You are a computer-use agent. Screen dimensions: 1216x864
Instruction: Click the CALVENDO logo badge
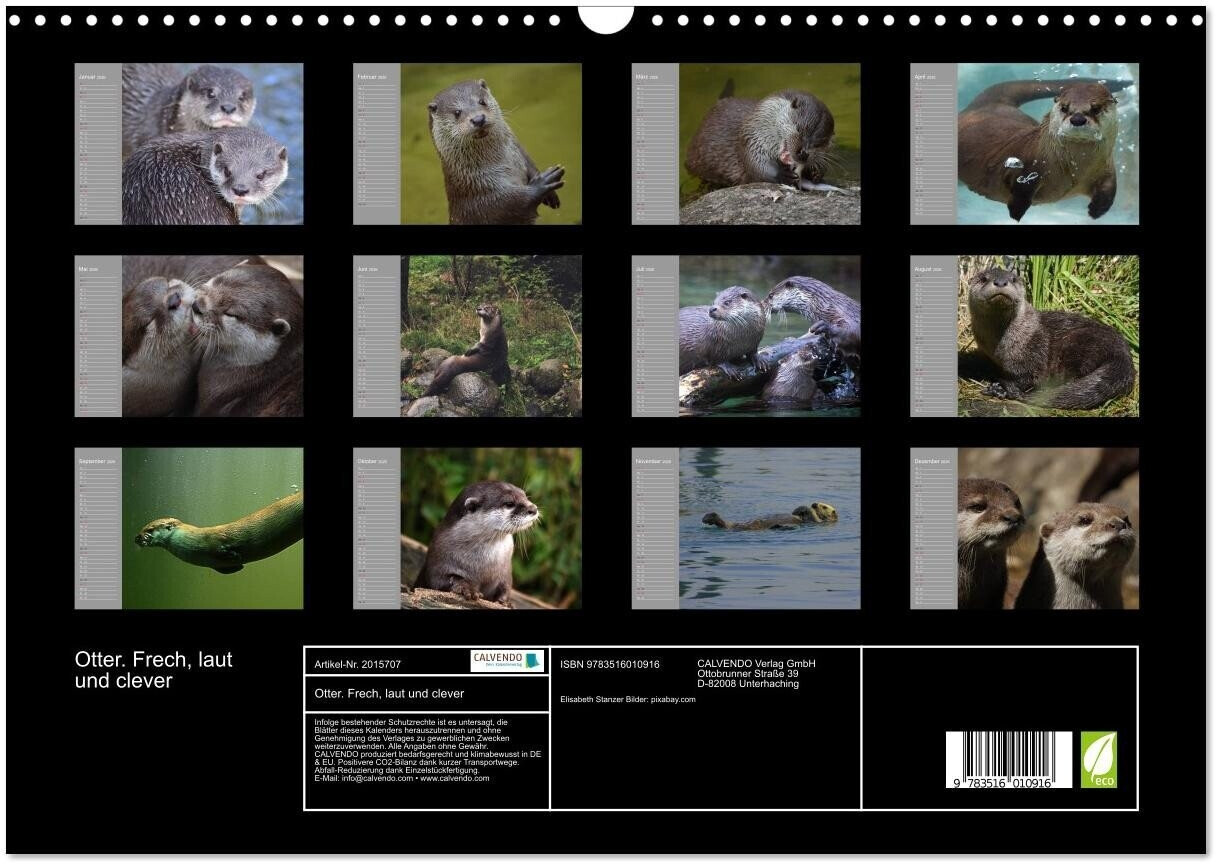(x=507, y=661)
